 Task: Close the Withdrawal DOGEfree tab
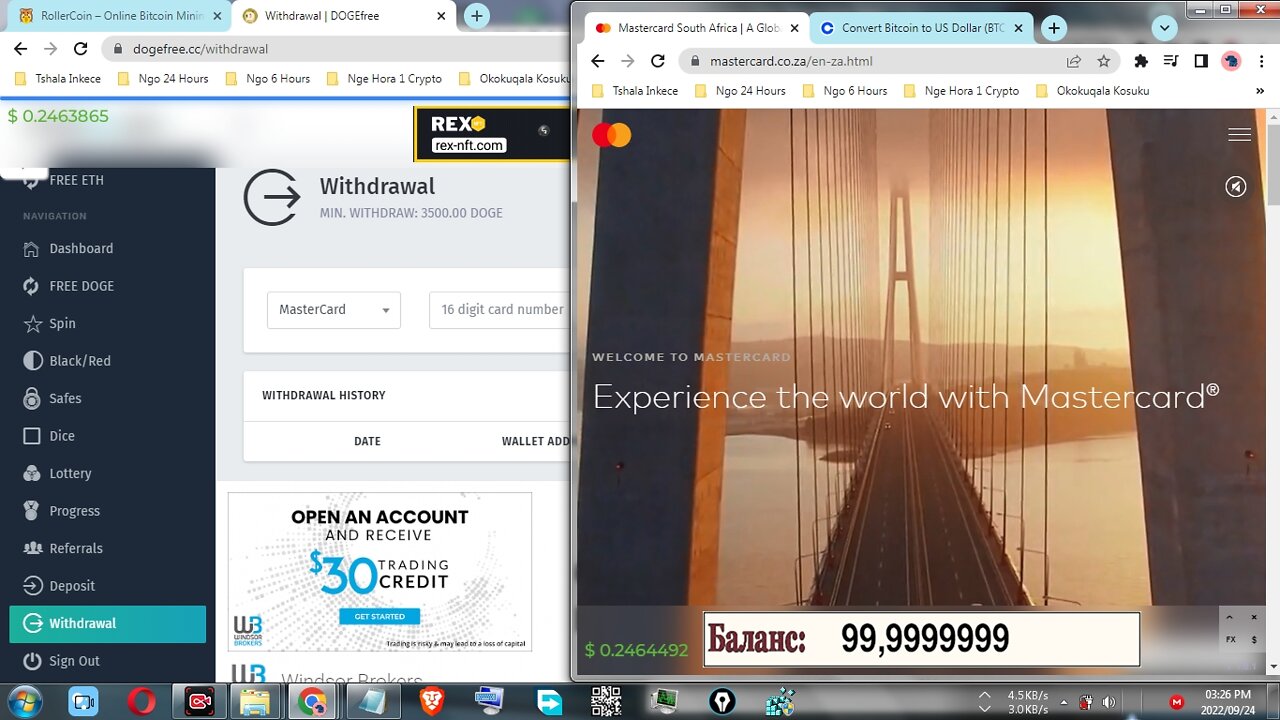pos(441,16)
